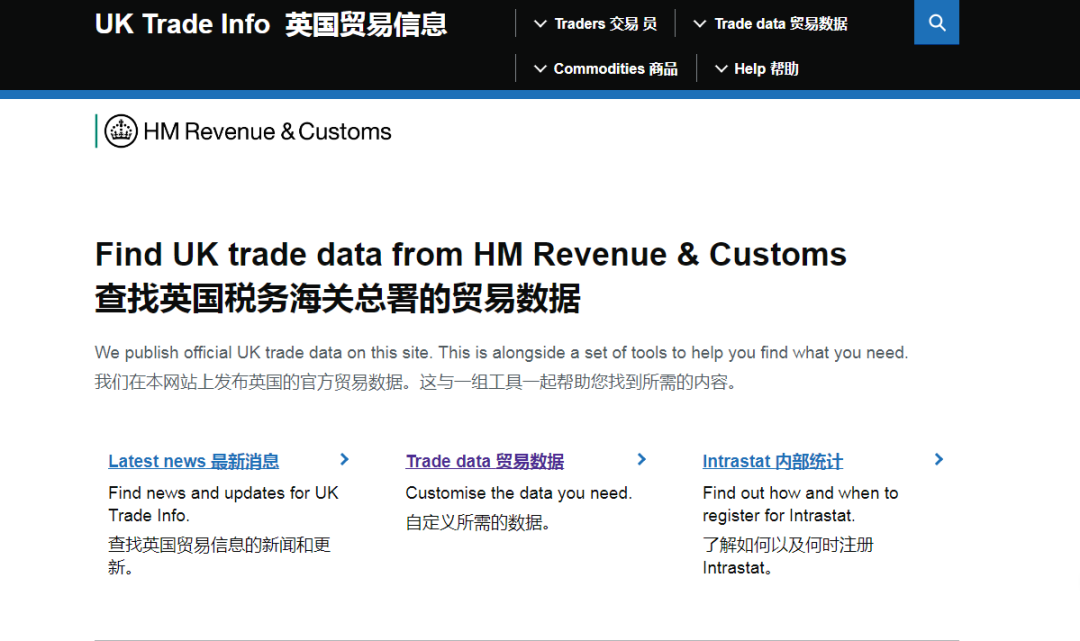Click the Chinese heading 查找英国税务海关总署的贸易数据

338,299
